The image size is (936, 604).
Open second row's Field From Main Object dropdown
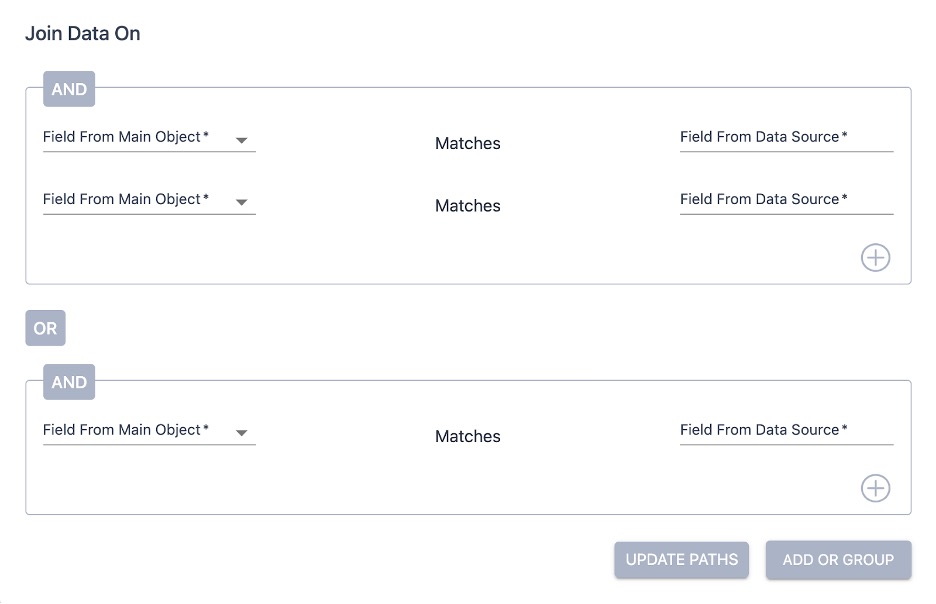pos(149,200)
